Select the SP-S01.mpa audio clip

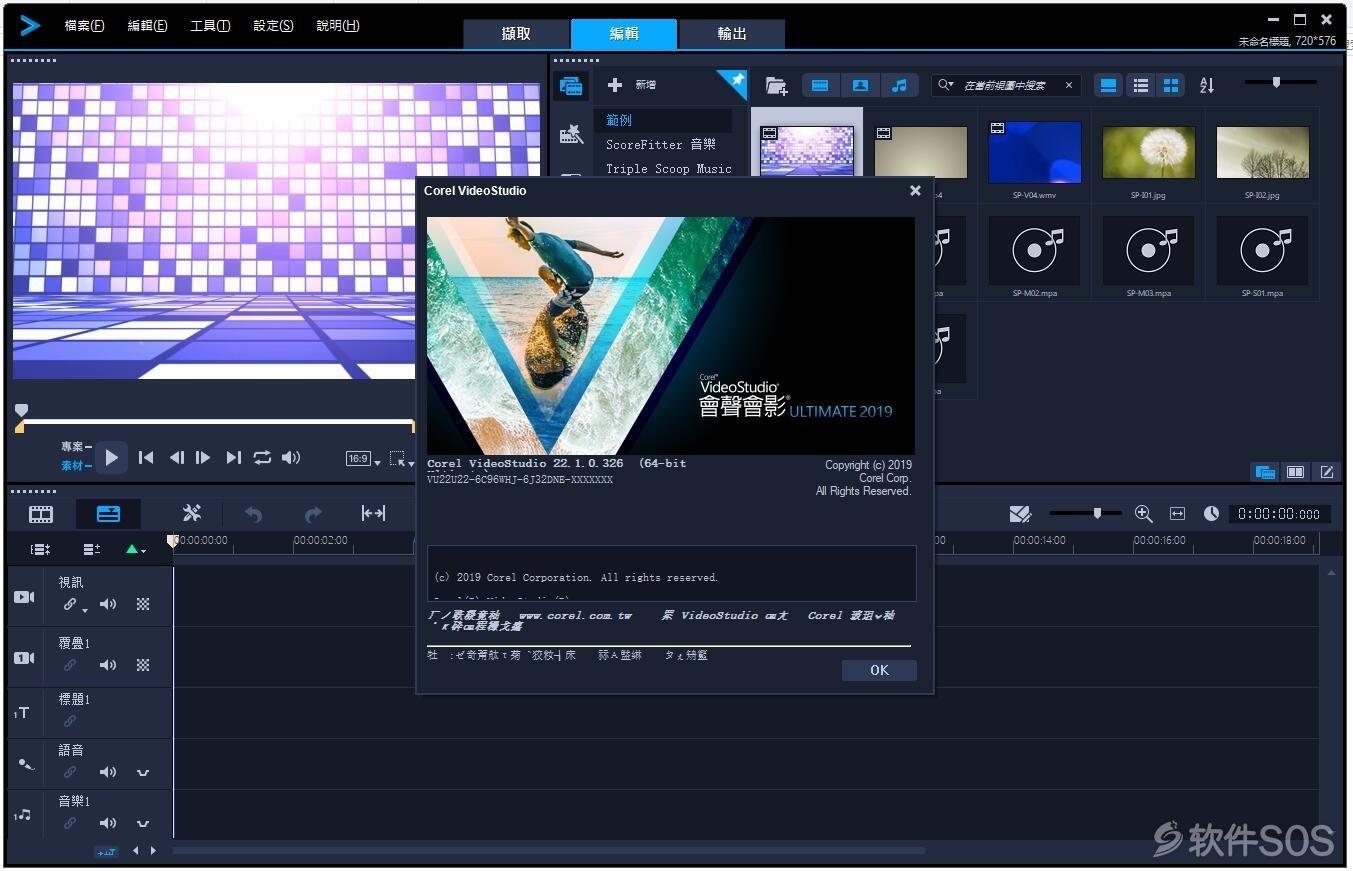tap(1263, 250)
